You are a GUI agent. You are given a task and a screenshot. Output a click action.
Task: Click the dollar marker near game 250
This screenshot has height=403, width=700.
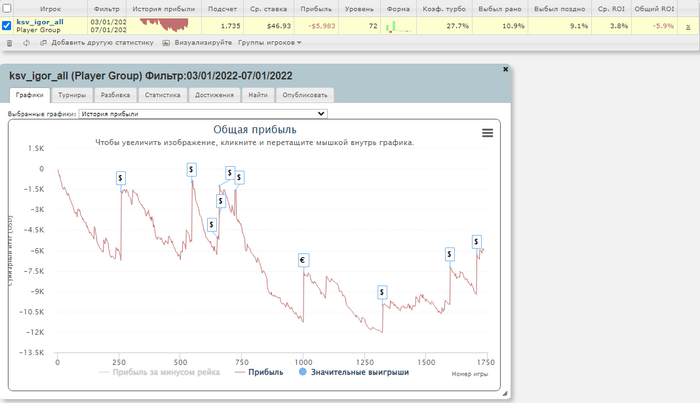point(121,178)
